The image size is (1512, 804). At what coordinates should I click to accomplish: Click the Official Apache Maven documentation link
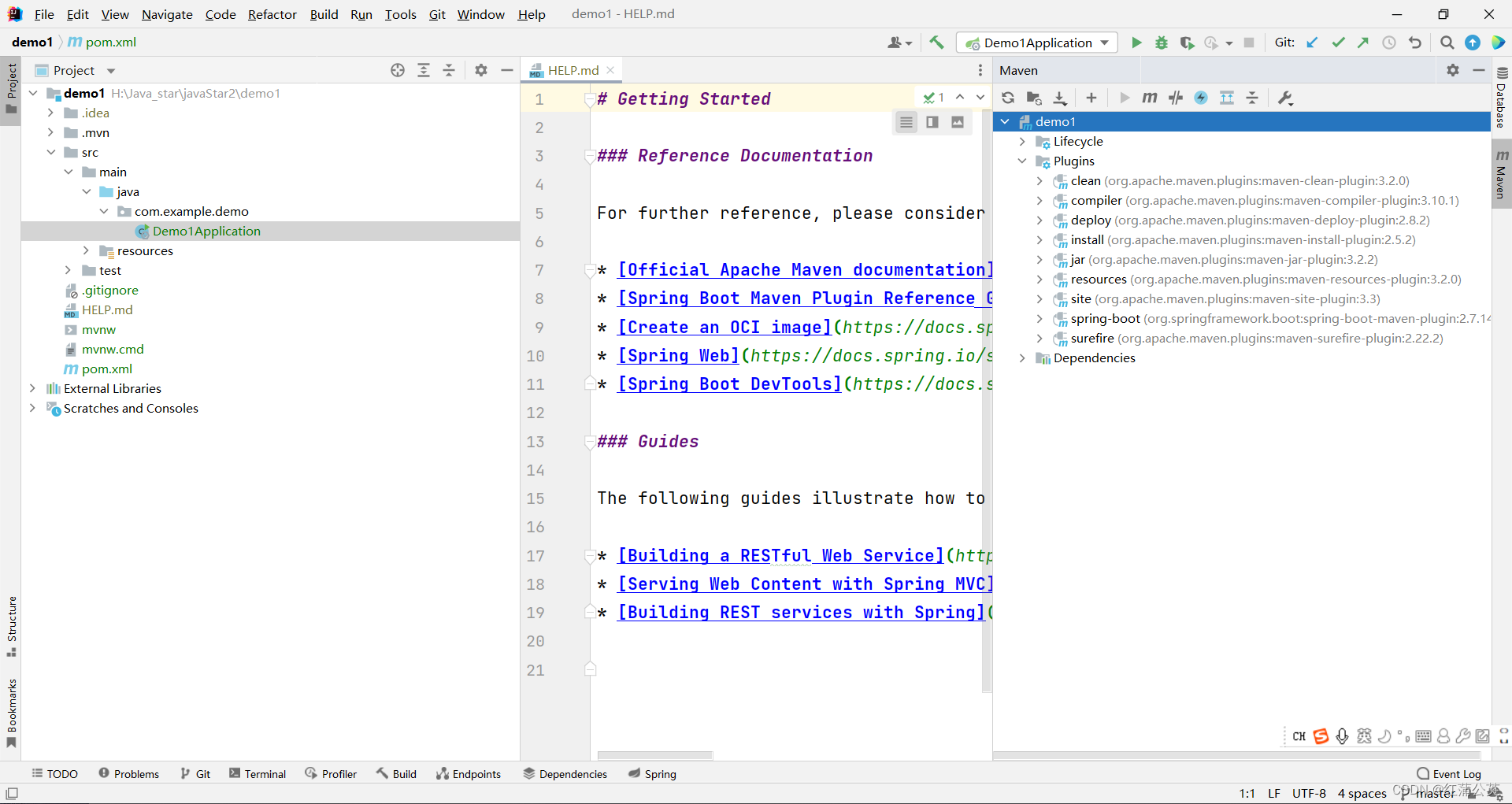(x=805, y=270)
